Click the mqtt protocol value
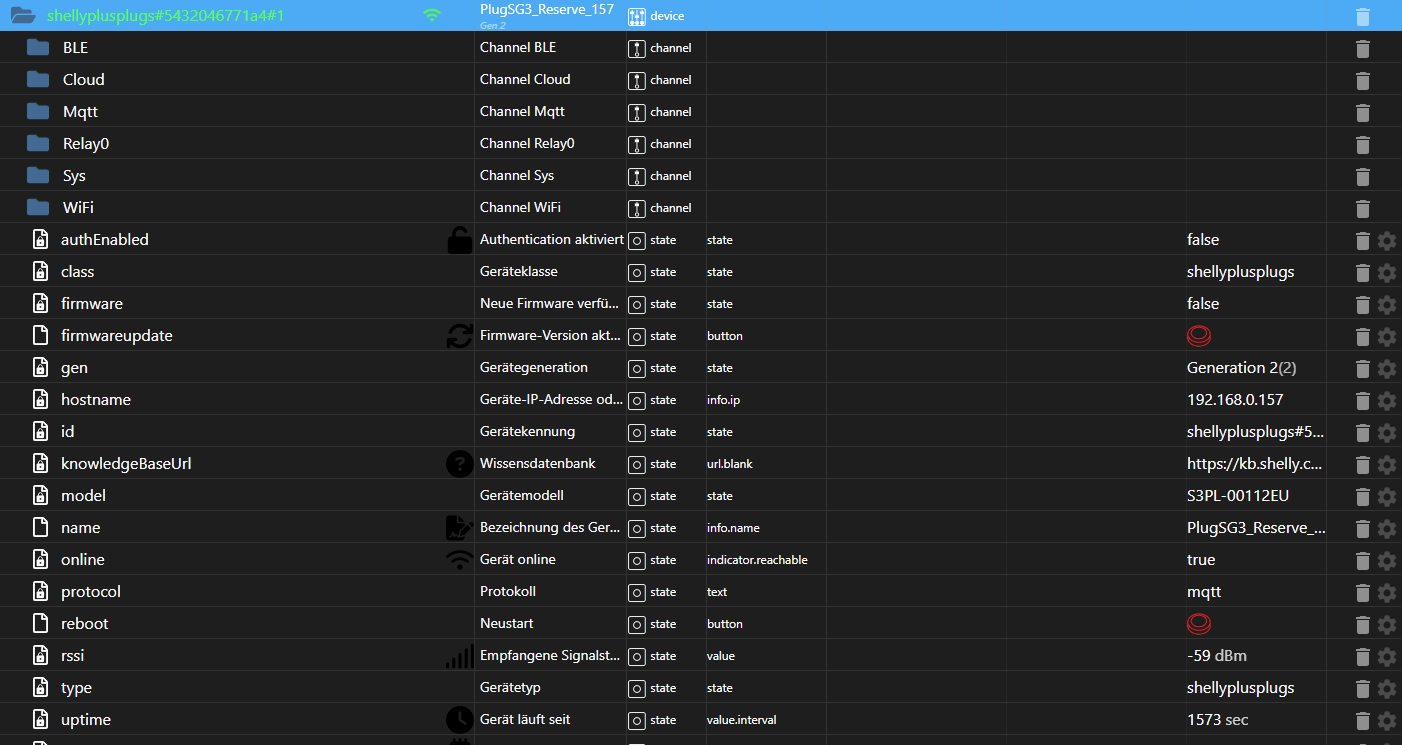1402x745 pixels. pos(1204,592)
